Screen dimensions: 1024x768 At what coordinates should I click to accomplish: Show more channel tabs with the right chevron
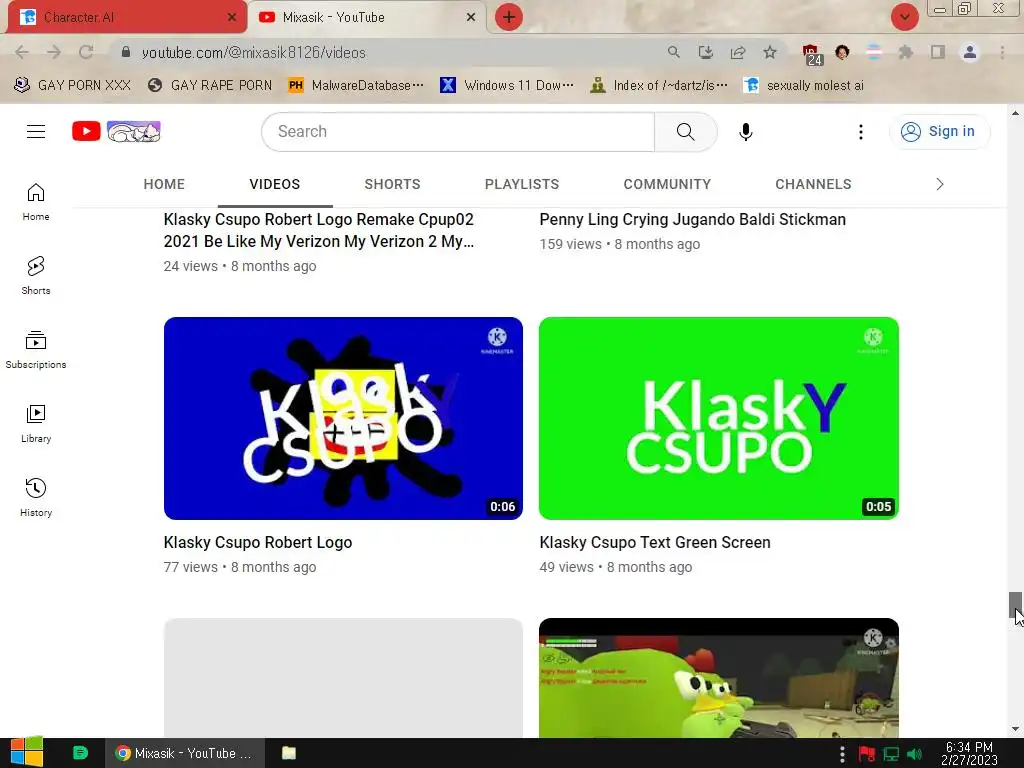940,184
